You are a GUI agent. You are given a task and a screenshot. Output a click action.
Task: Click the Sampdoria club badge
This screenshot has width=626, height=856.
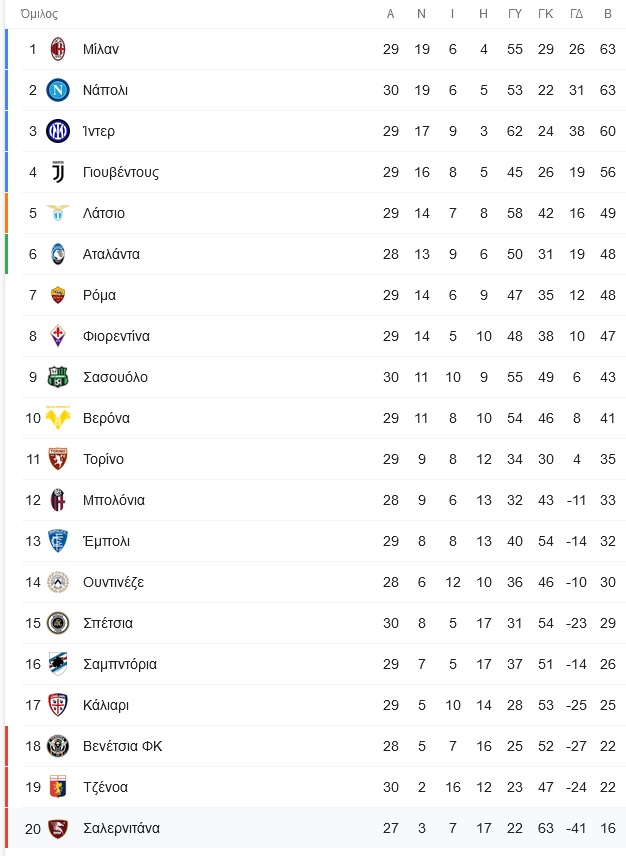(x=58, y=664)
